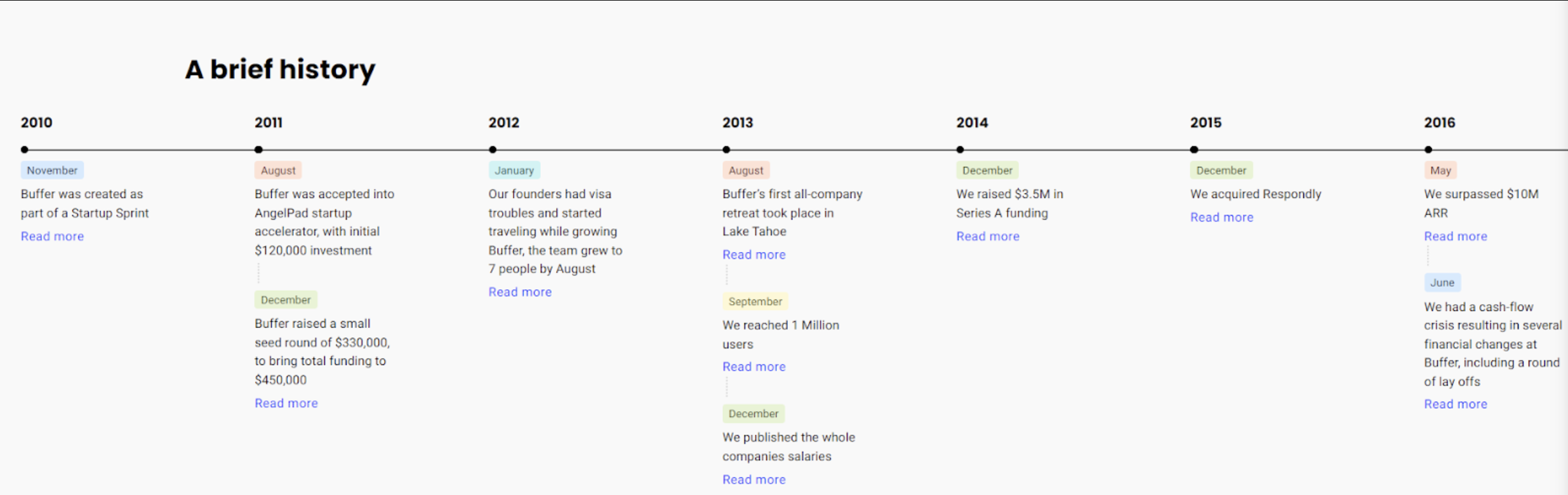1568x495 pixels.
Task: Click the 2014 timeline dot
Action: (960, 150)
